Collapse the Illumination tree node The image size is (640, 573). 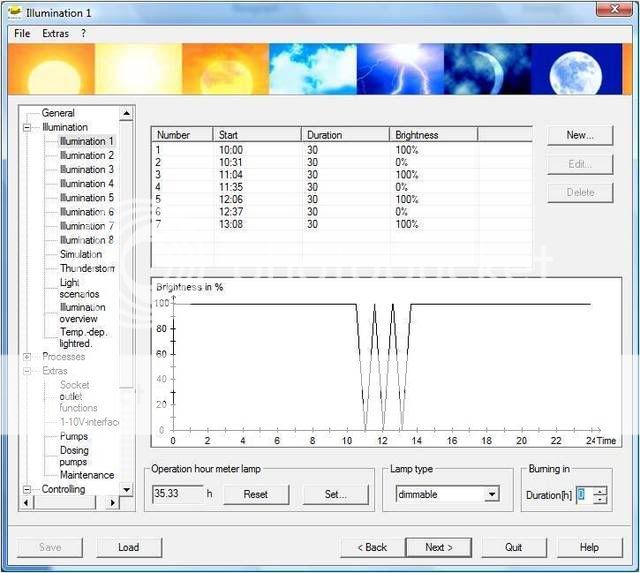[27, 128]
